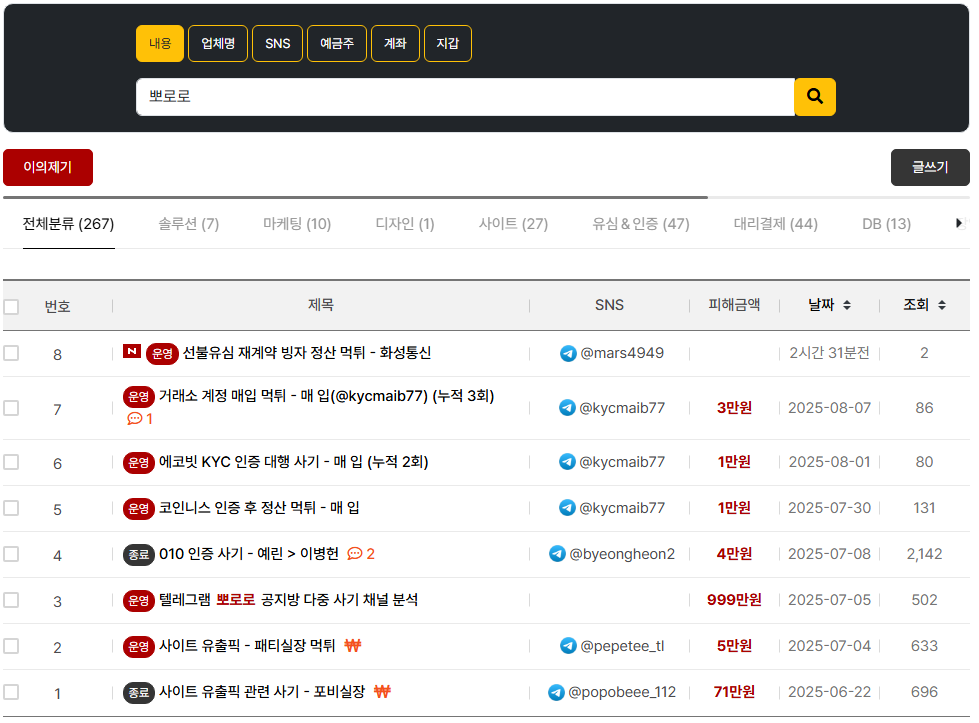Click 종료 badge on 010 인증 사기 post
Viewport: 979px width, 723px height.
click(139, 554)
